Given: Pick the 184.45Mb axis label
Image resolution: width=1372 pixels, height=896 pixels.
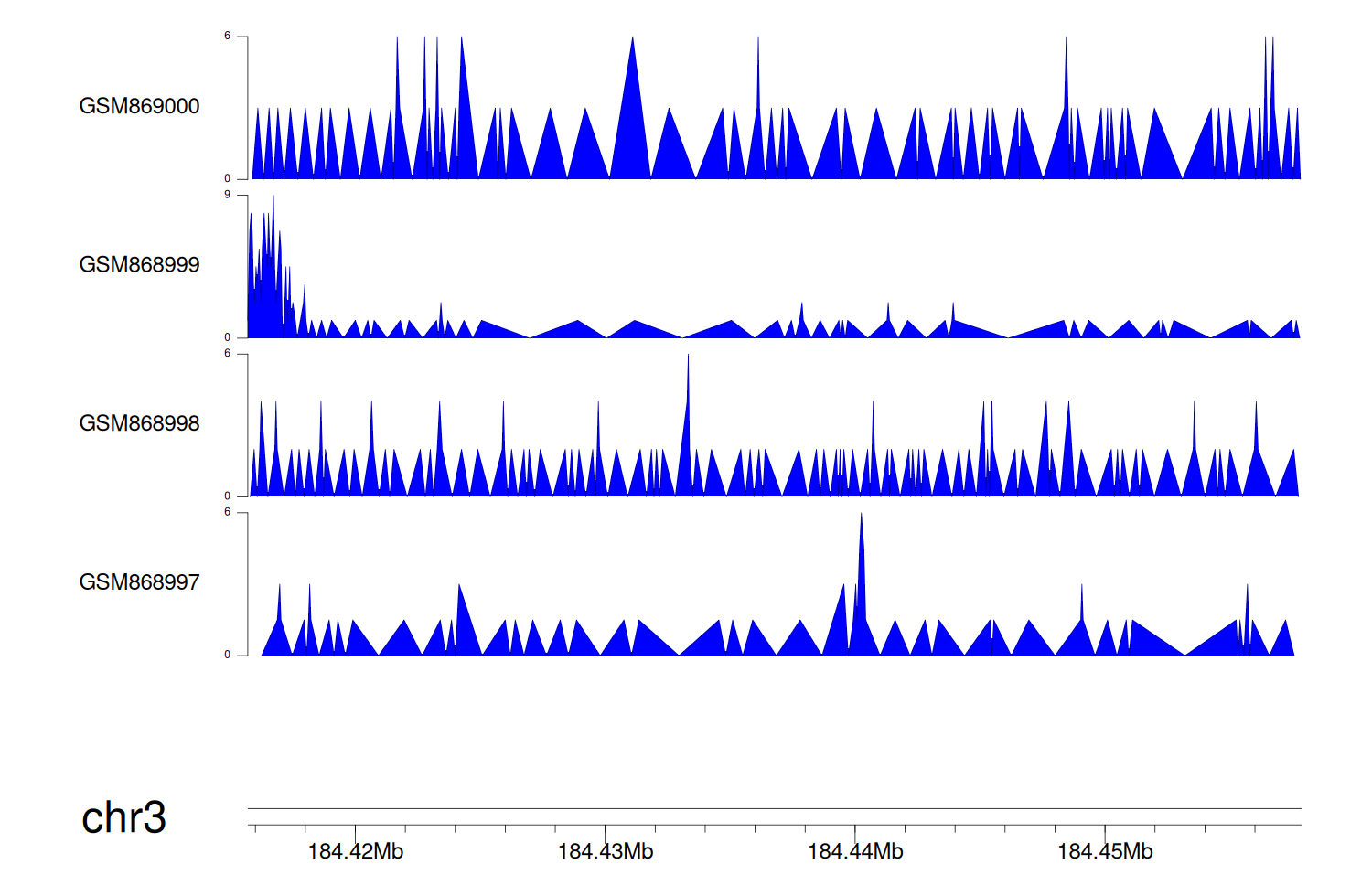Looking at the screenshot, I should pos(1105,852).
